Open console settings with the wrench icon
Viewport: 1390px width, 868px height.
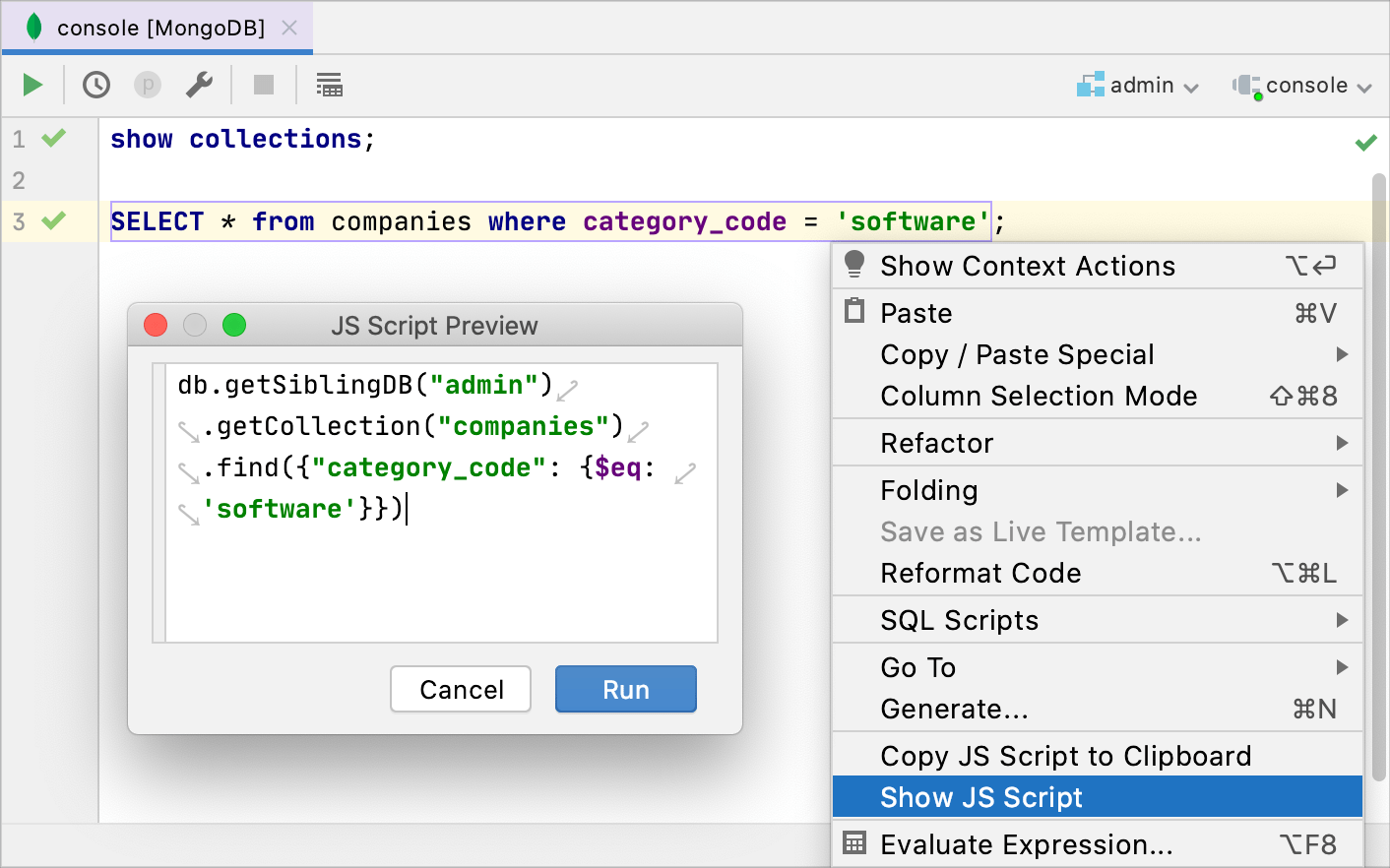(199, 85)
